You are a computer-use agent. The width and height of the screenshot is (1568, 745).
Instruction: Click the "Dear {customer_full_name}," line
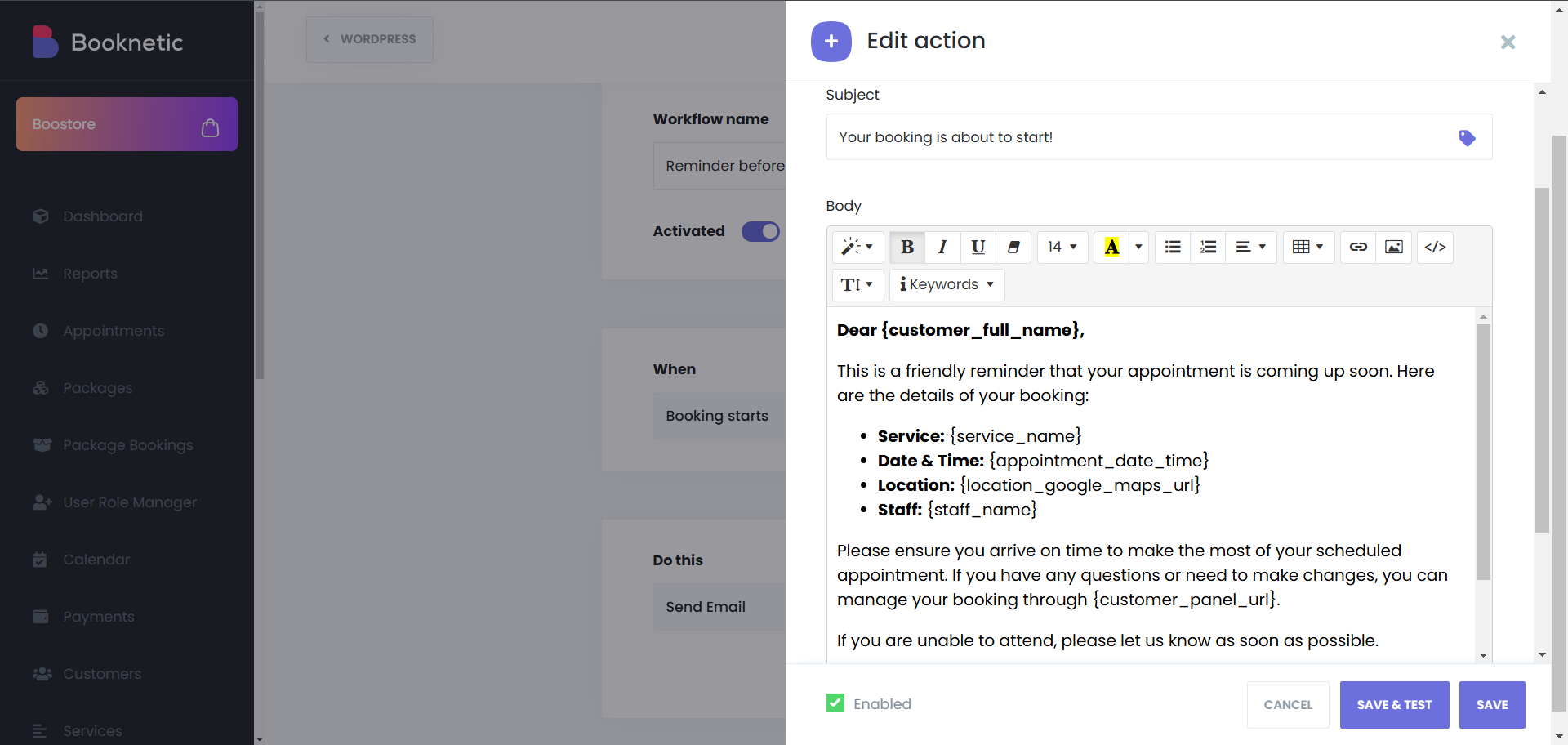tap(960, 330)
